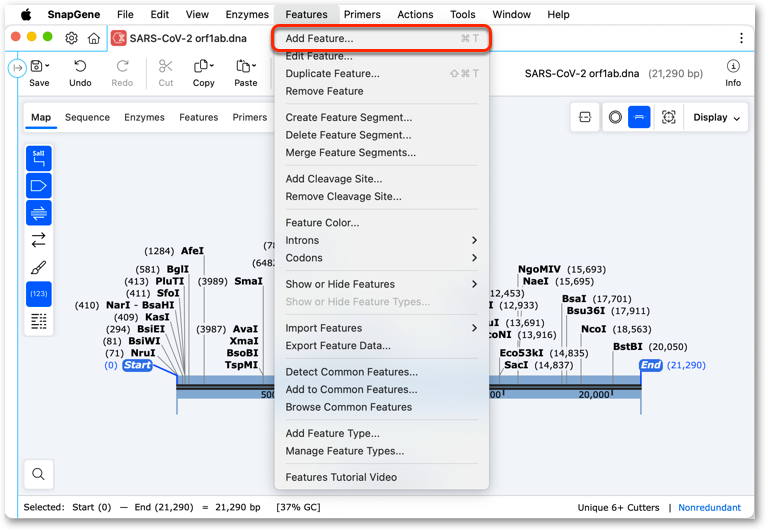Screen dimensions: 766x530
Task: Choose Detect Common Features...
Action: click(382, 372)
